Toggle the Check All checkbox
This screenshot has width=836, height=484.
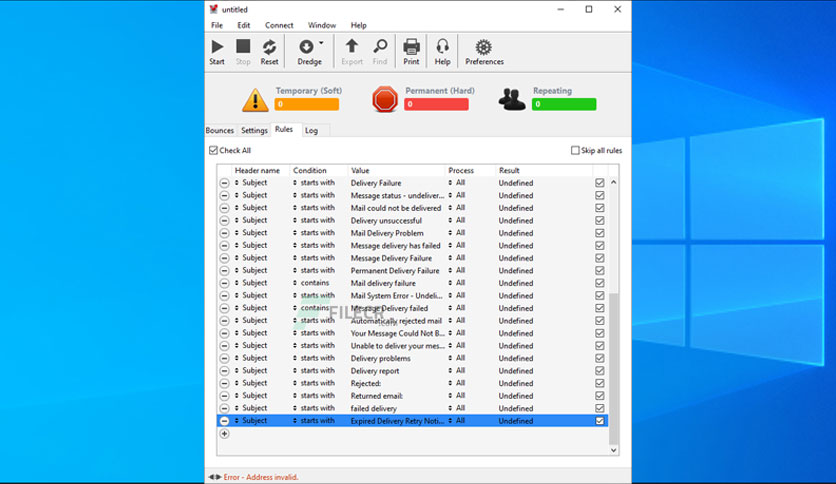click(213, 150)
